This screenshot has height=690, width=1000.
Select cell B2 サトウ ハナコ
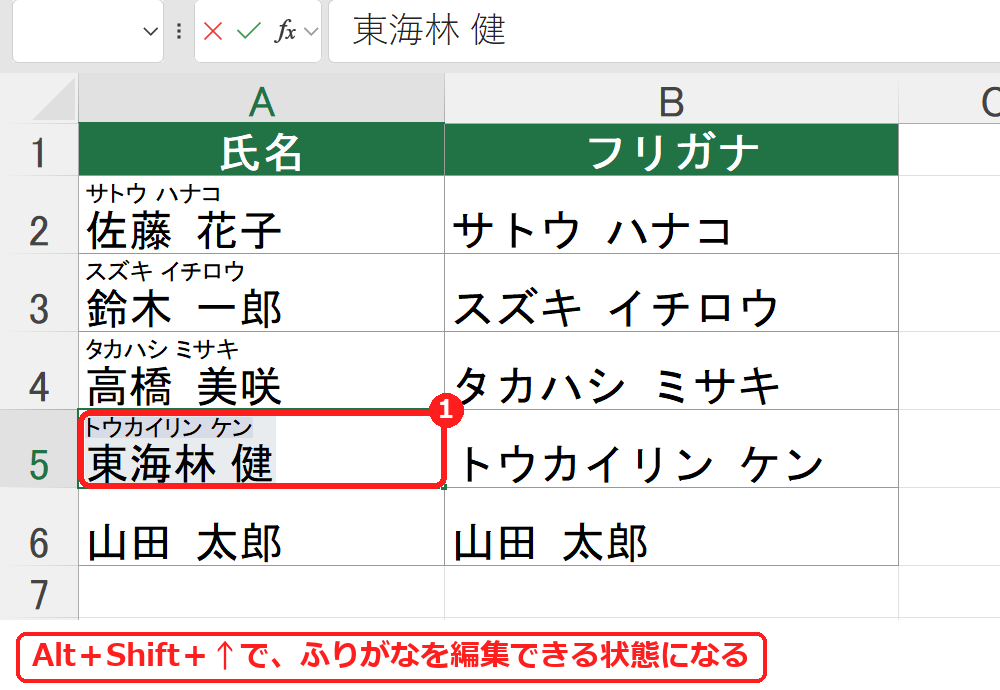coord(672,215)
